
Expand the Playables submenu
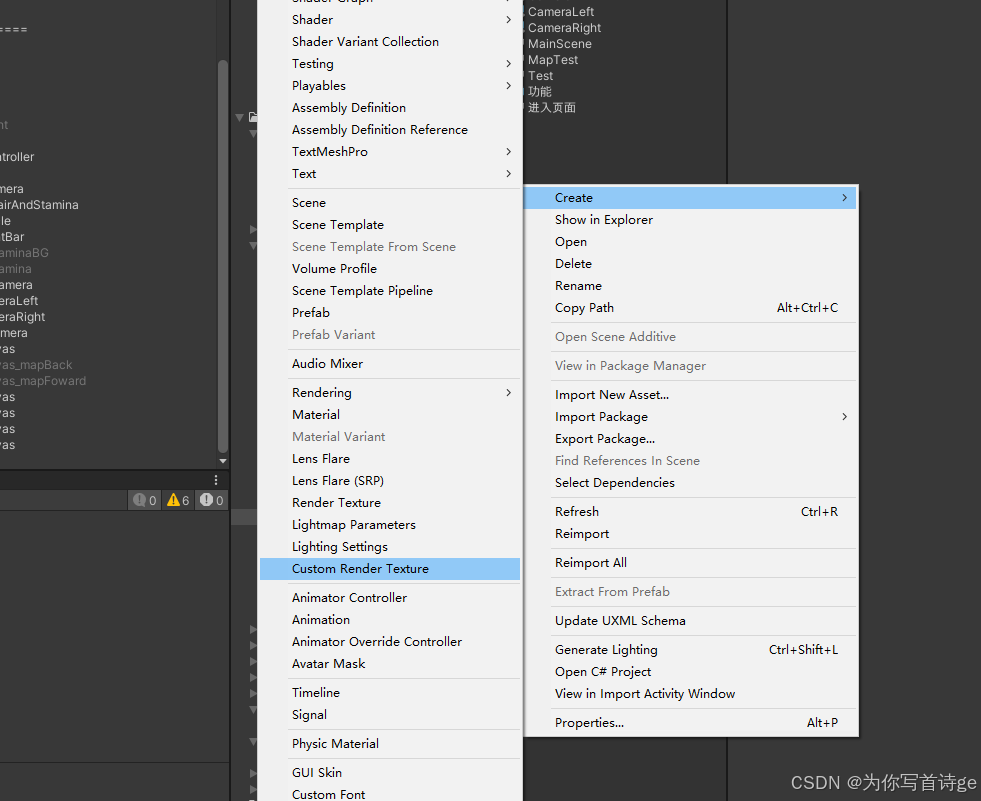pos(390,86)
